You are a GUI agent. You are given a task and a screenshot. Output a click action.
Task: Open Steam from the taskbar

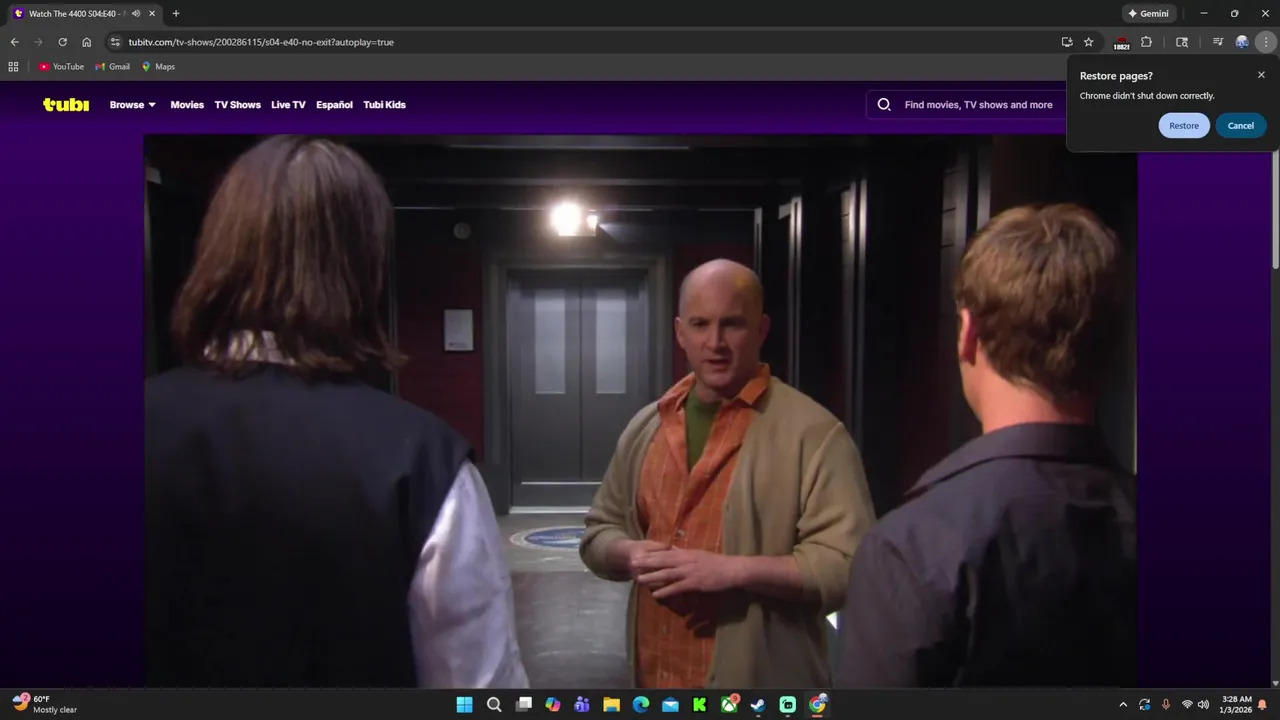(758, 704)
